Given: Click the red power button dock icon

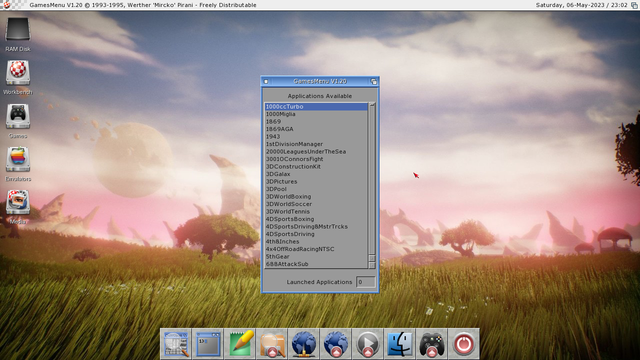Looking at the screenshot, I should click(x=463, y=344).
